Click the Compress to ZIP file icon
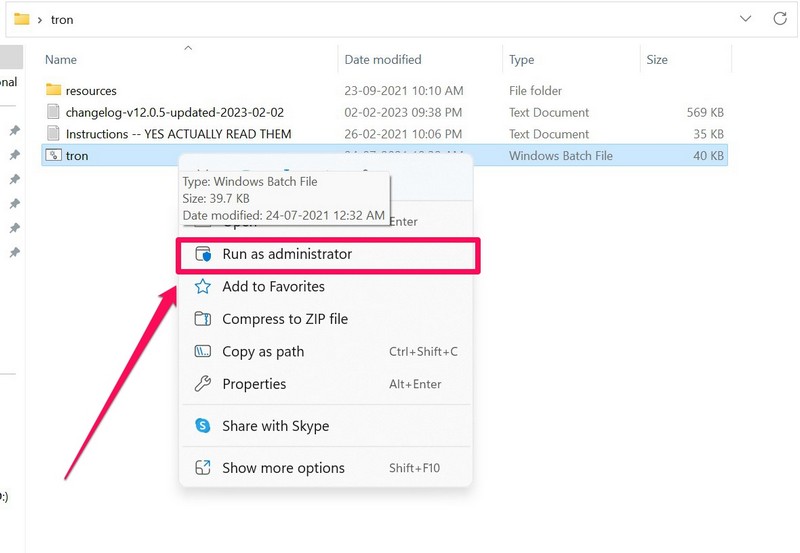 coord(203,319)
